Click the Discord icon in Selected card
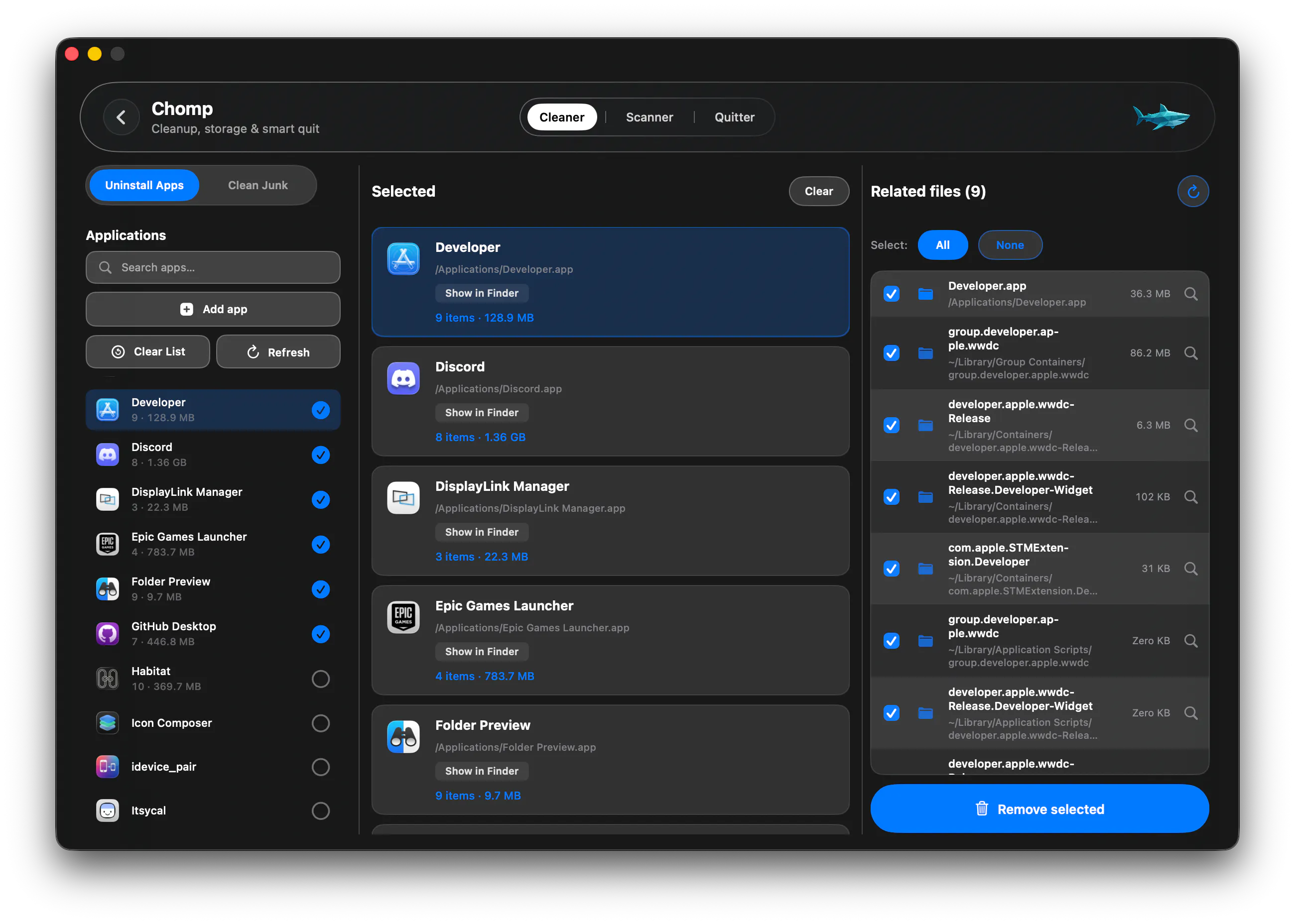The width and height of the screenshot is (1295, 924). (x=403, y=378)
